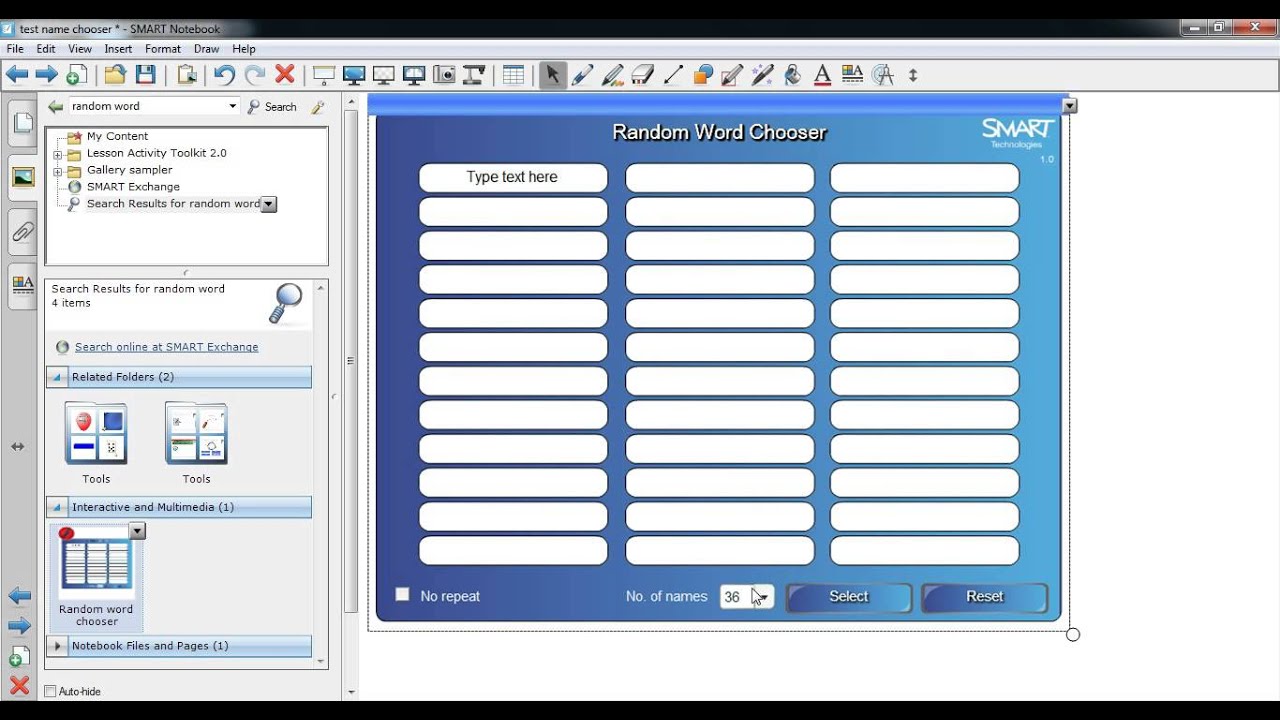Open the No. of names dropdown
The width and height of the screenshot is (1280, 720).
pos(762,597)
